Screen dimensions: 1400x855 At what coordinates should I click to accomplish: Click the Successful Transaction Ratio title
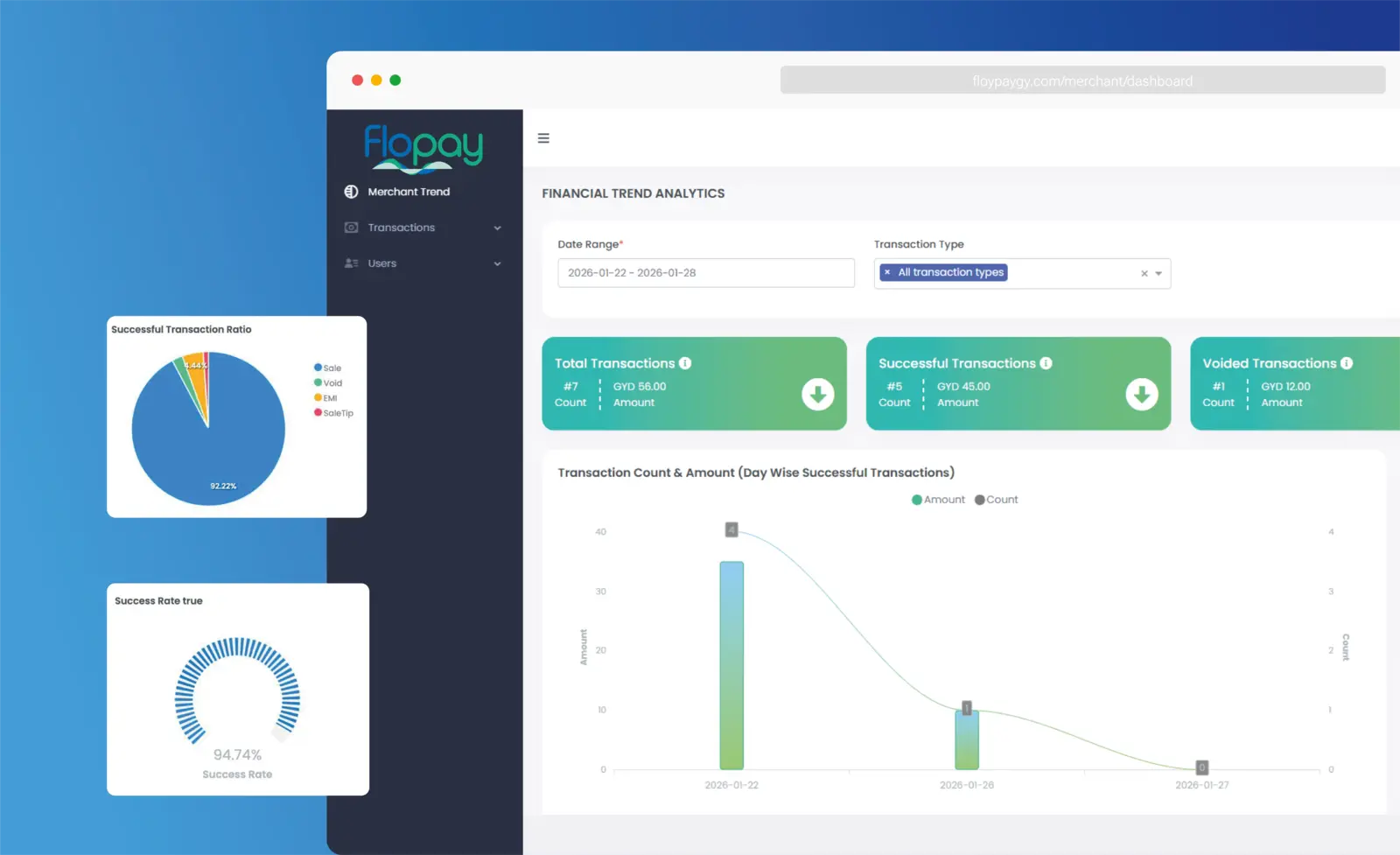pyautogui.click(x=181, y=329)
